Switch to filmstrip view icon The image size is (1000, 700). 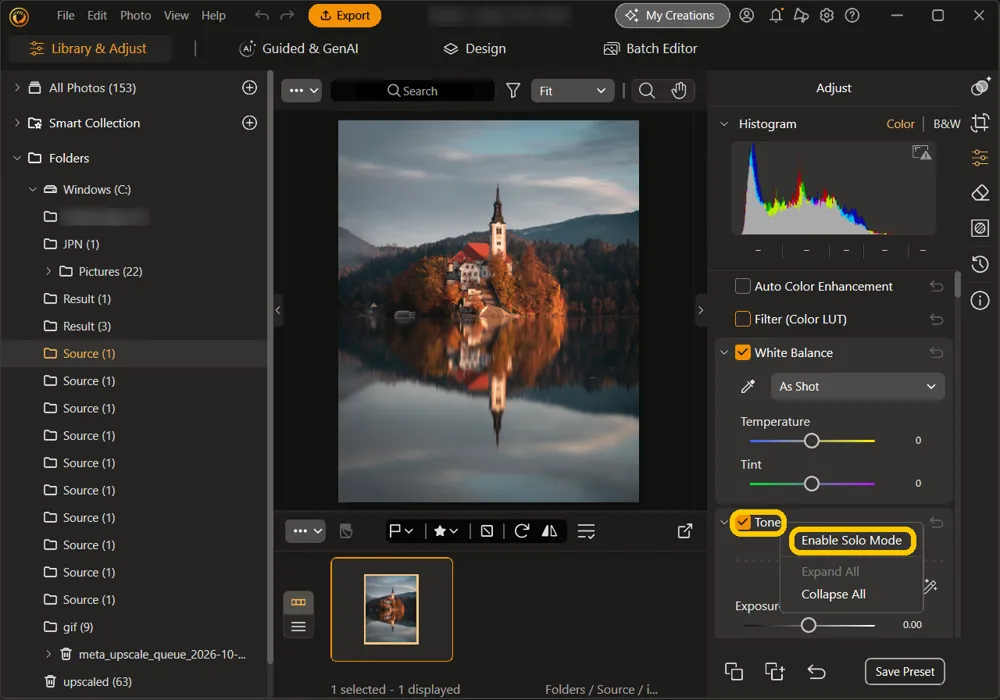(298, 602)
